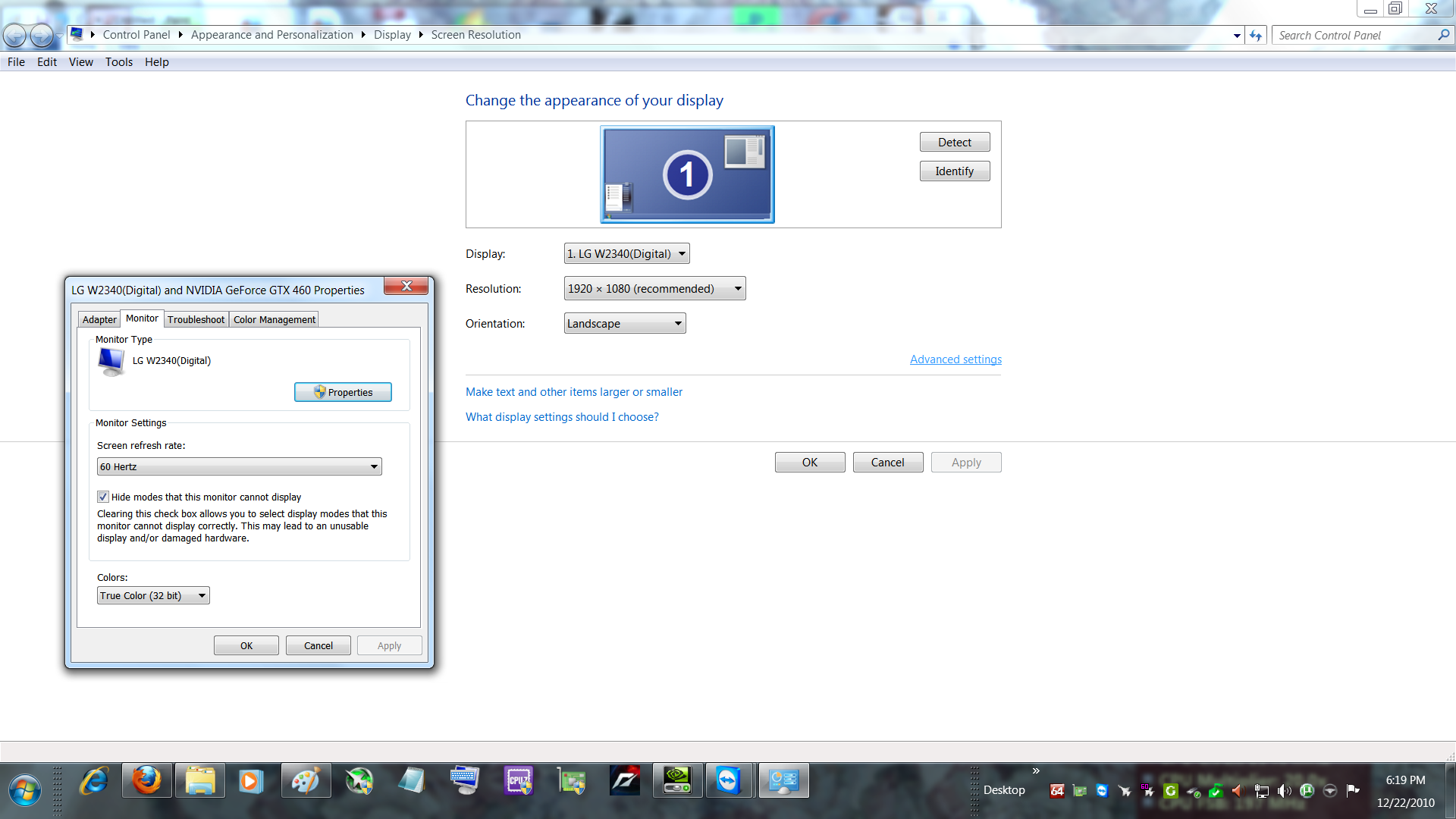The image size is (1456, 819).
Task: Select the Monitor tab
Action: click(x=142, y=318)
